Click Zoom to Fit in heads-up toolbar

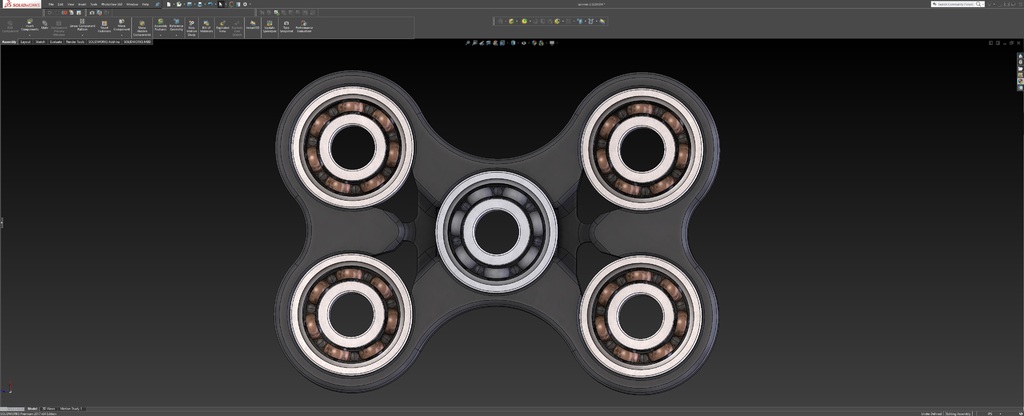point(468,43)
